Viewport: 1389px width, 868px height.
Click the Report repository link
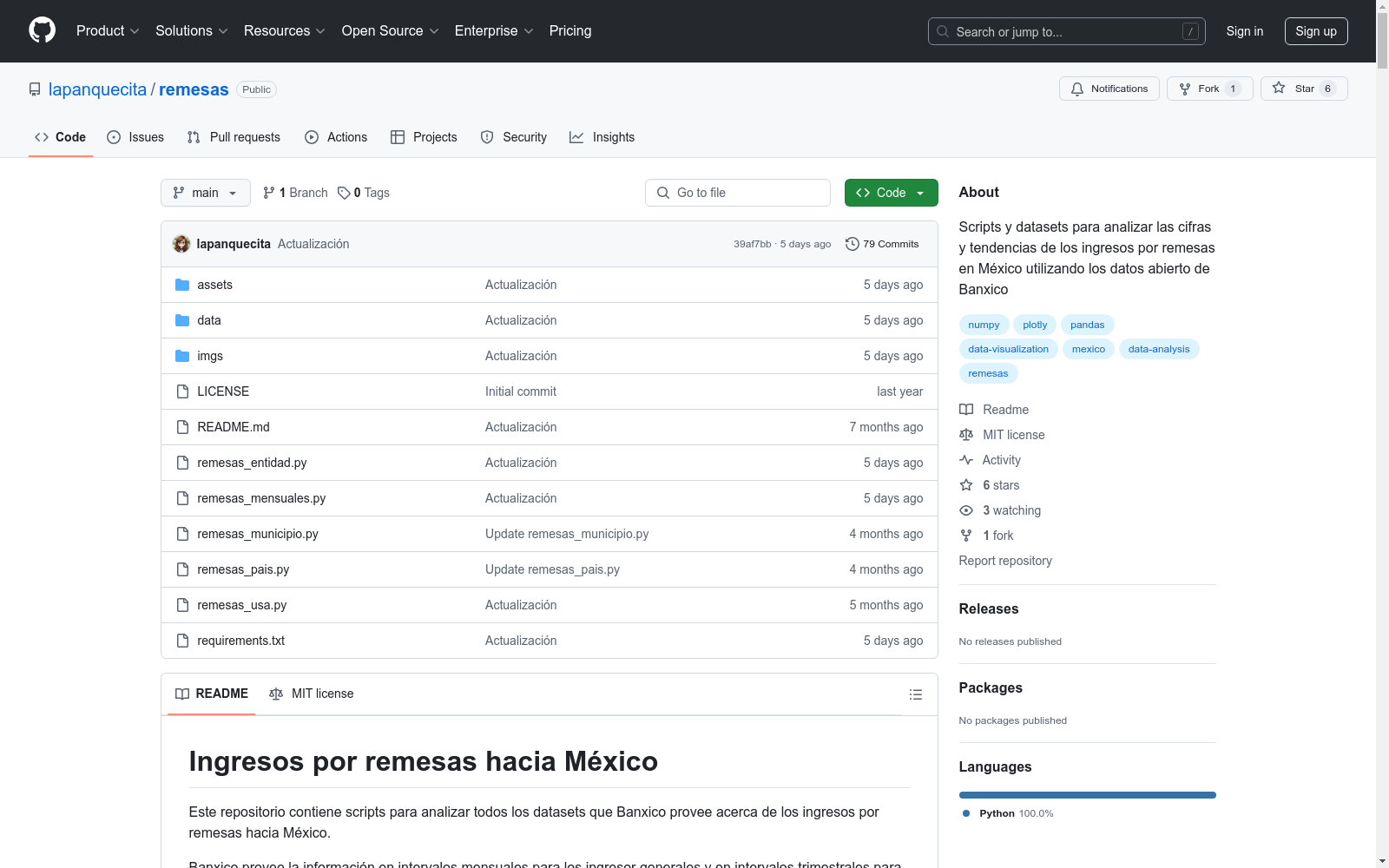1005,561
